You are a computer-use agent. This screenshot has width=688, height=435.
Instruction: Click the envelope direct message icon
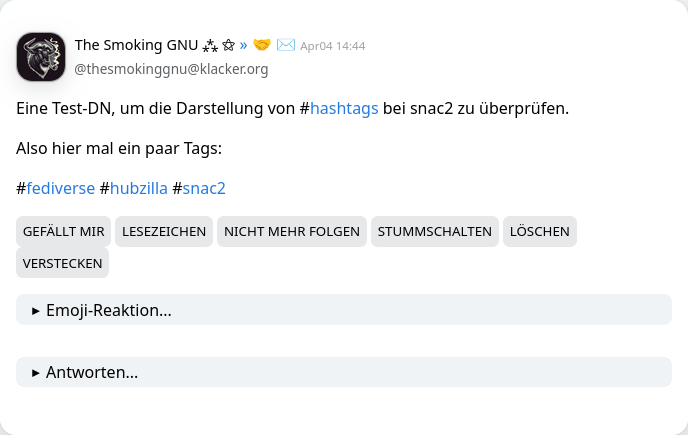[x=286, y=45]
